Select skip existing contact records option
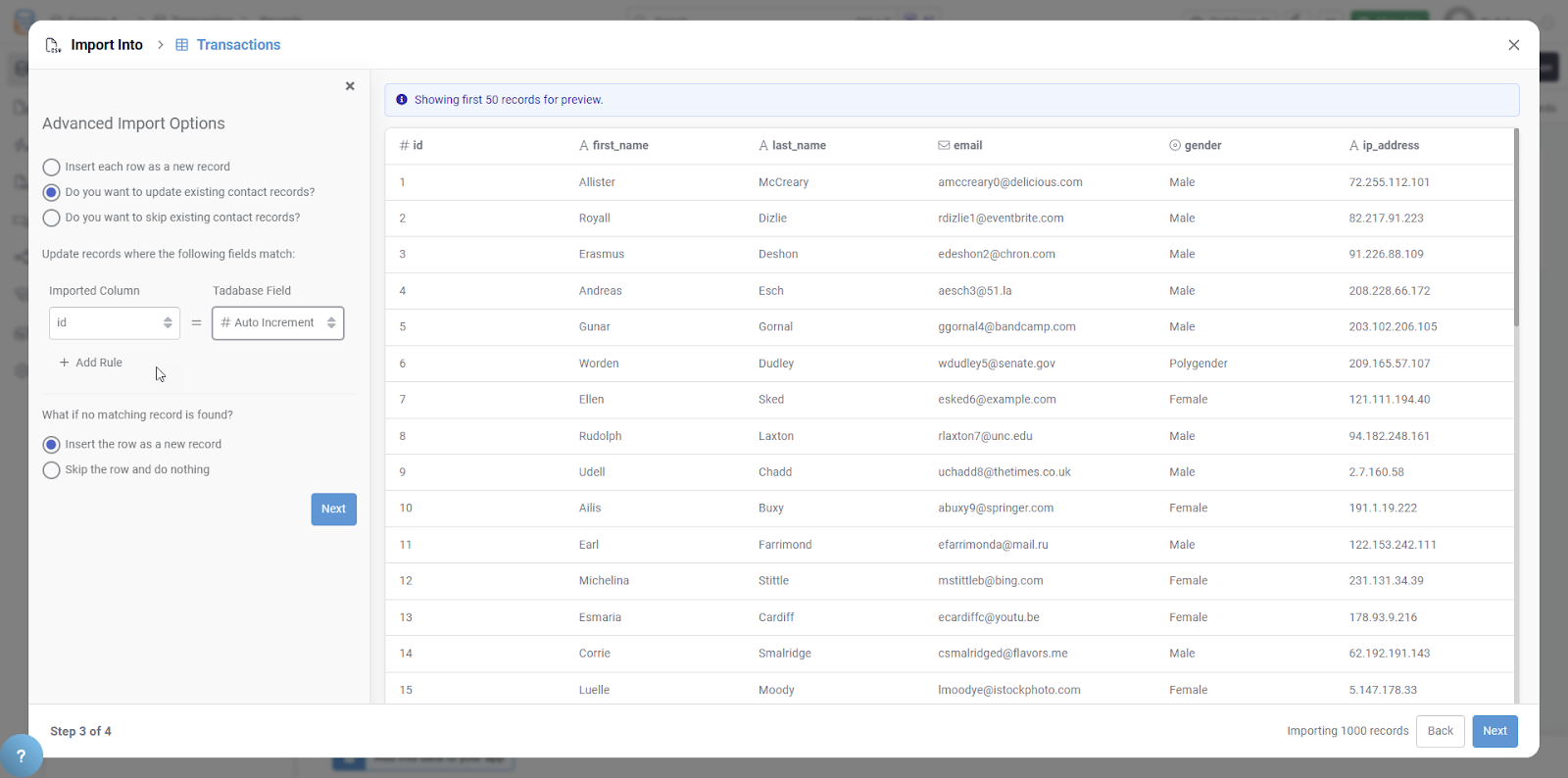The height and width of the screenshot is (778, 1568). [x=52, y=218]
